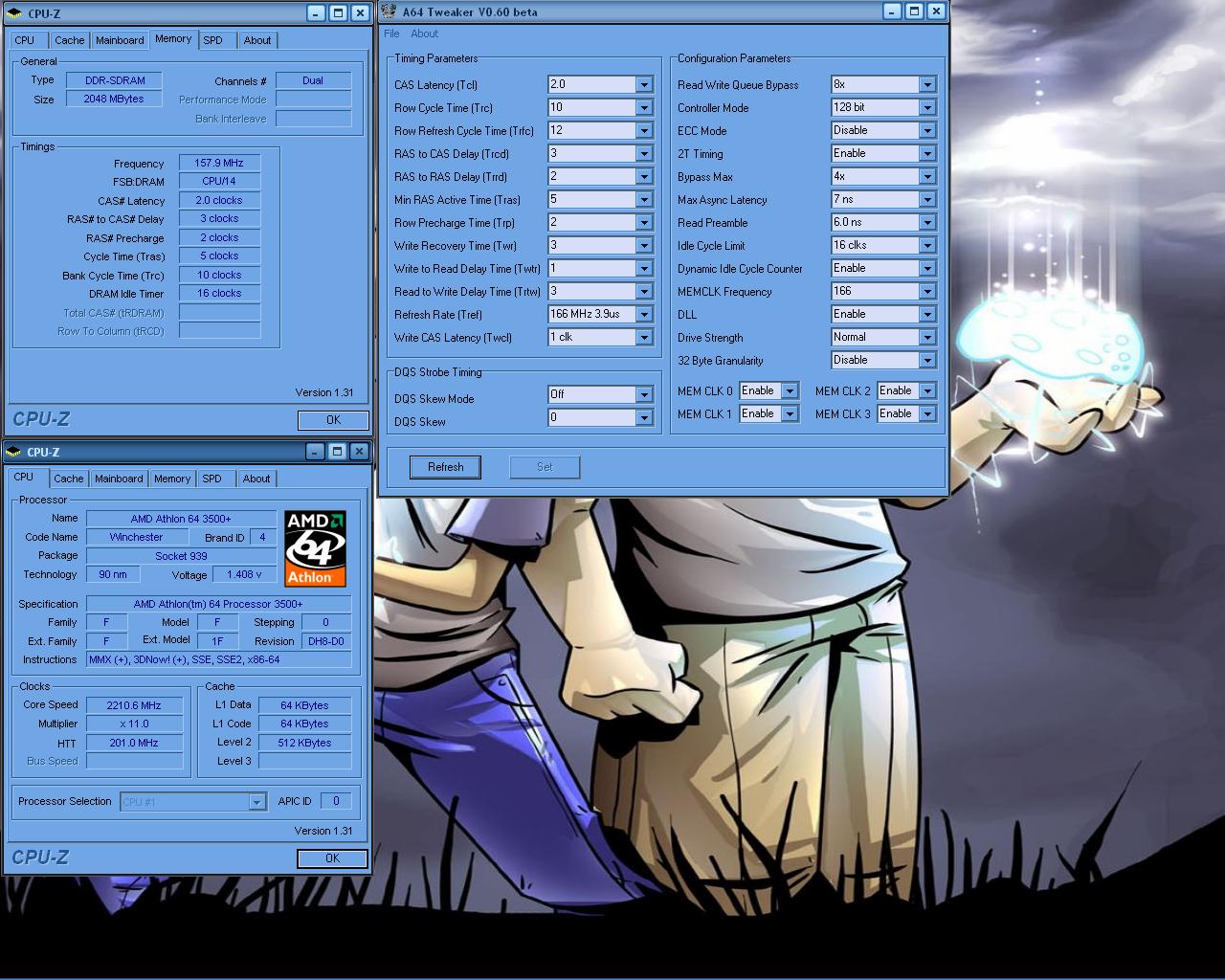Screen dimensions: 1225x980
Task: Switch to Cache tab in lower CPU-Z window
Action: pos(68,479)
